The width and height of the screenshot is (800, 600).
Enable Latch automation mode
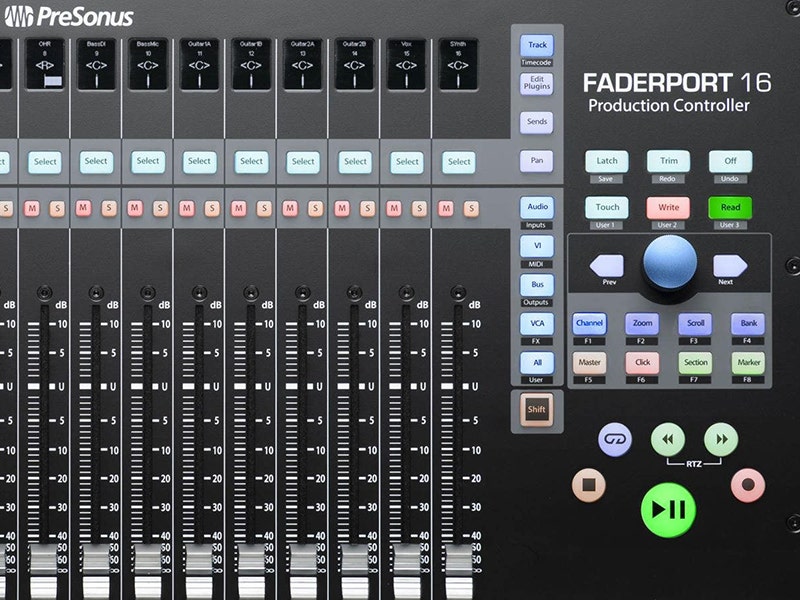tap(607, 161)
